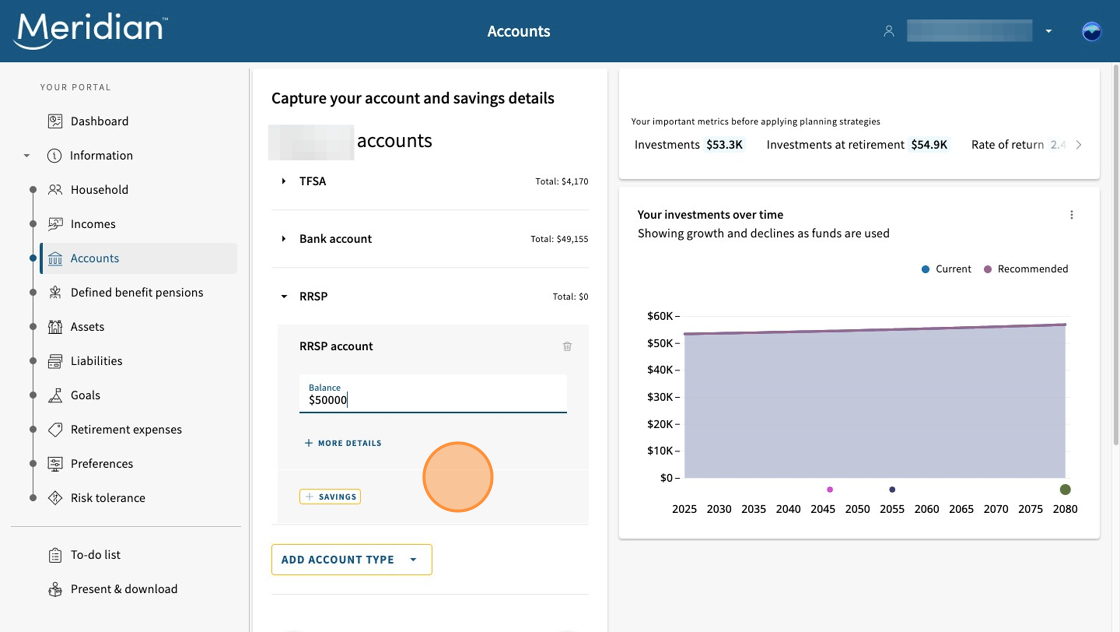Click the Dashboard sidebar icon
Screen dimensions: 1120x632
point(55,121)
